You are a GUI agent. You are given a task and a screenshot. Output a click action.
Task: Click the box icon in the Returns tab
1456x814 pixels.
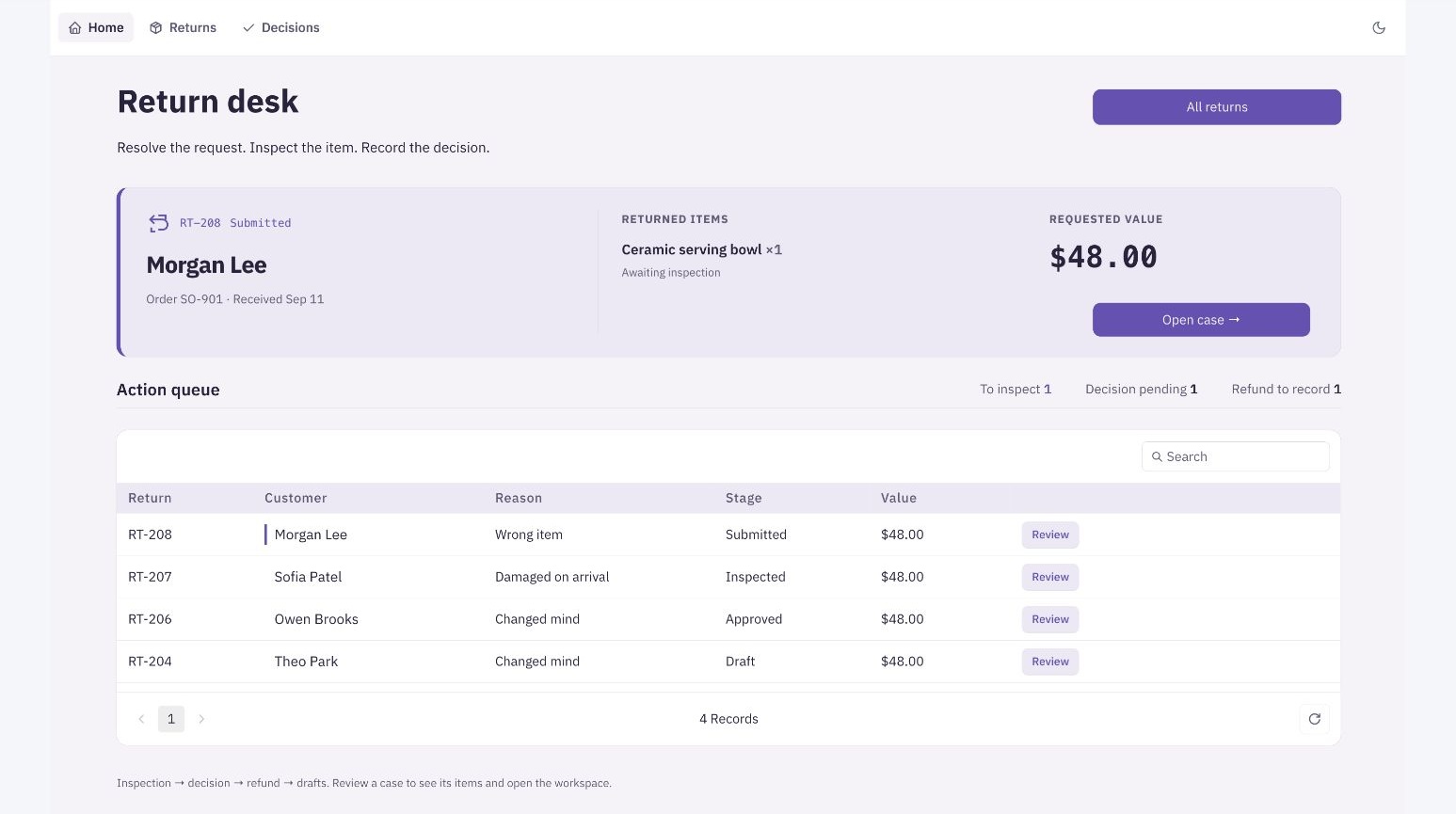tap(156, 28)
